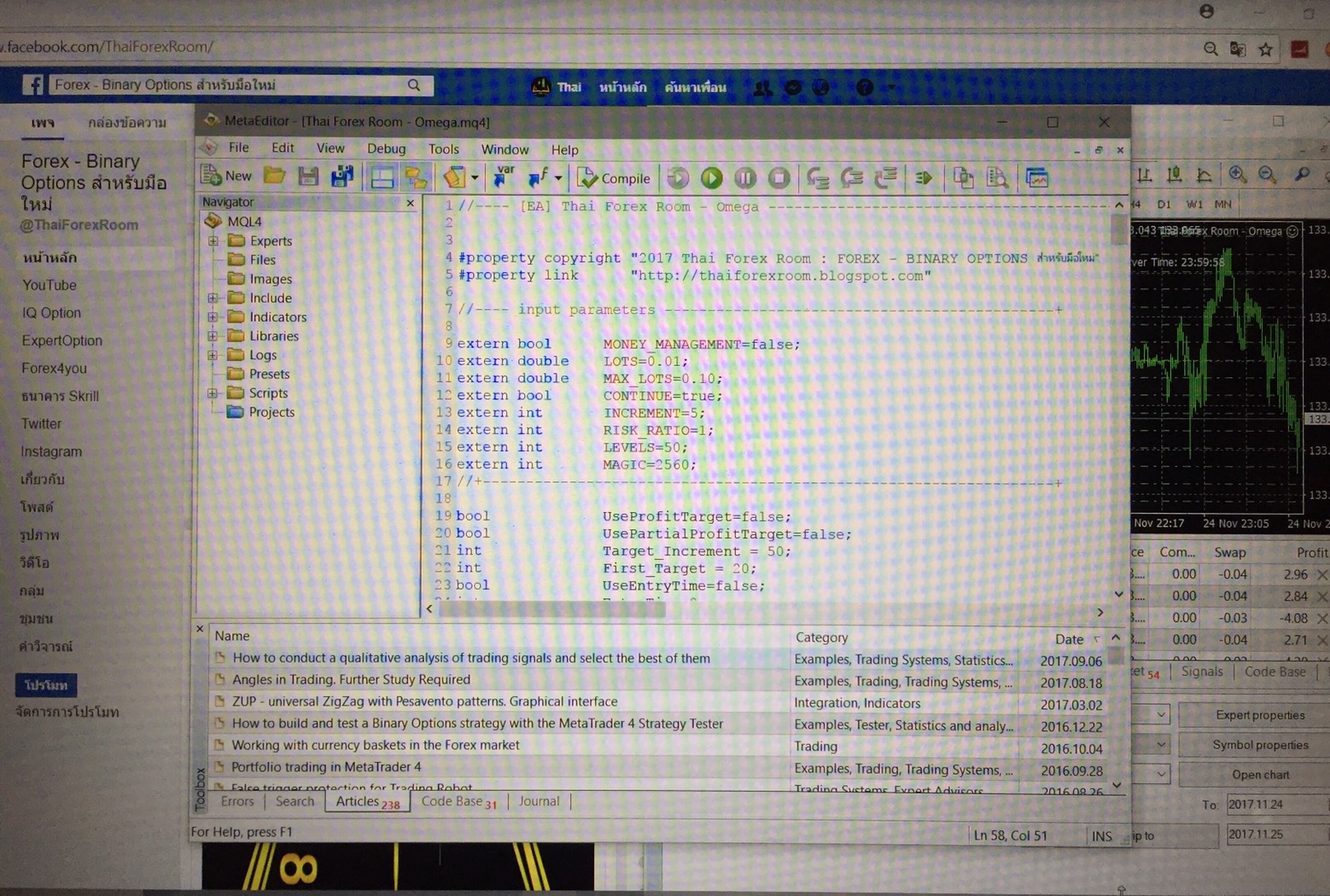Image resolution: width=1330 pixels, height=896 pixels.
Task: Click the Save file toolbar icon
Action: click(308, 176)
